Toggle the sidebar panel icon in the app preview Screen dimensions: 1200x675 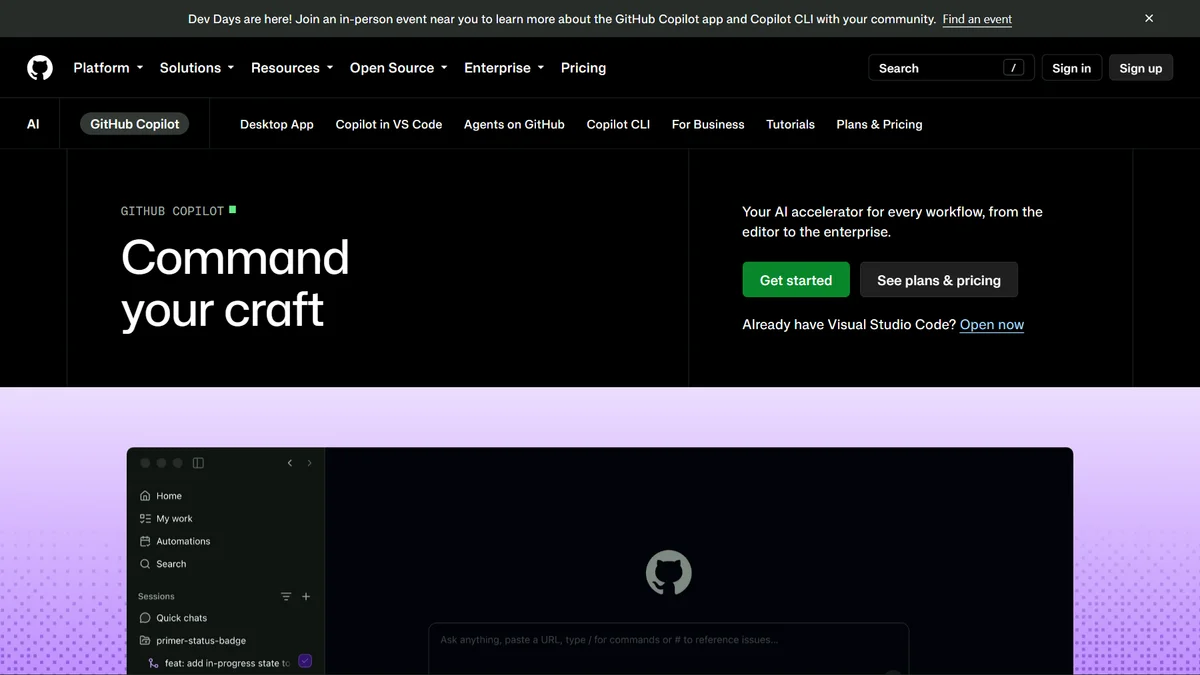(x=198, y=463)
